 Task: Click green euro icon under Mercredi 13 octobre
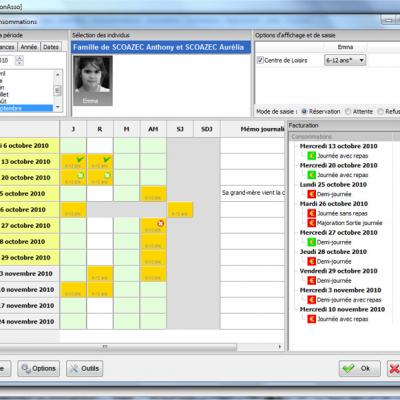pyautogui.click(x=311, y=156)
